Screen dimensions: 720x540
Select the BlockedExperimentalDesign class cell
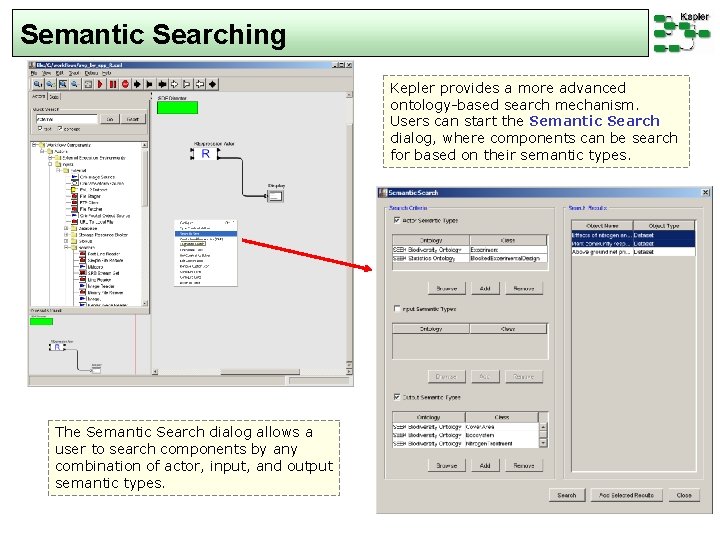tap(508, 259)
